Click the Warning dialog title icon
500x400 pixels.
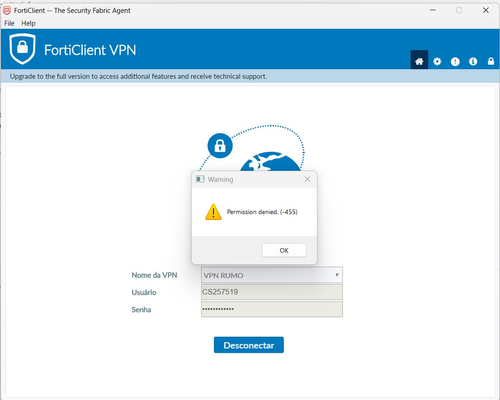200,179
